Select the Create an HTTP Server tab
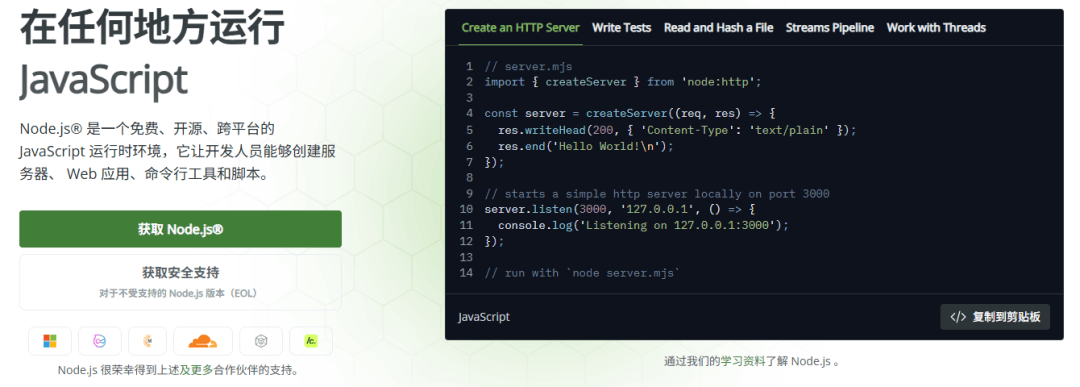 coord(521,28)
